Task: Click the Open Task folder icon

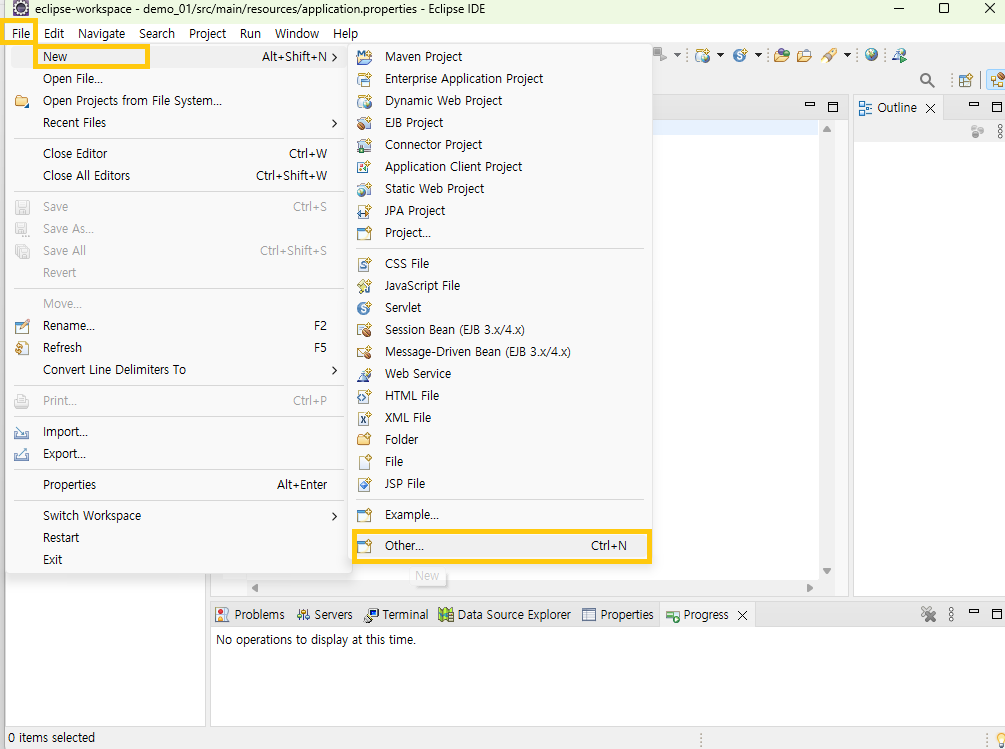Action: point(804,56)
